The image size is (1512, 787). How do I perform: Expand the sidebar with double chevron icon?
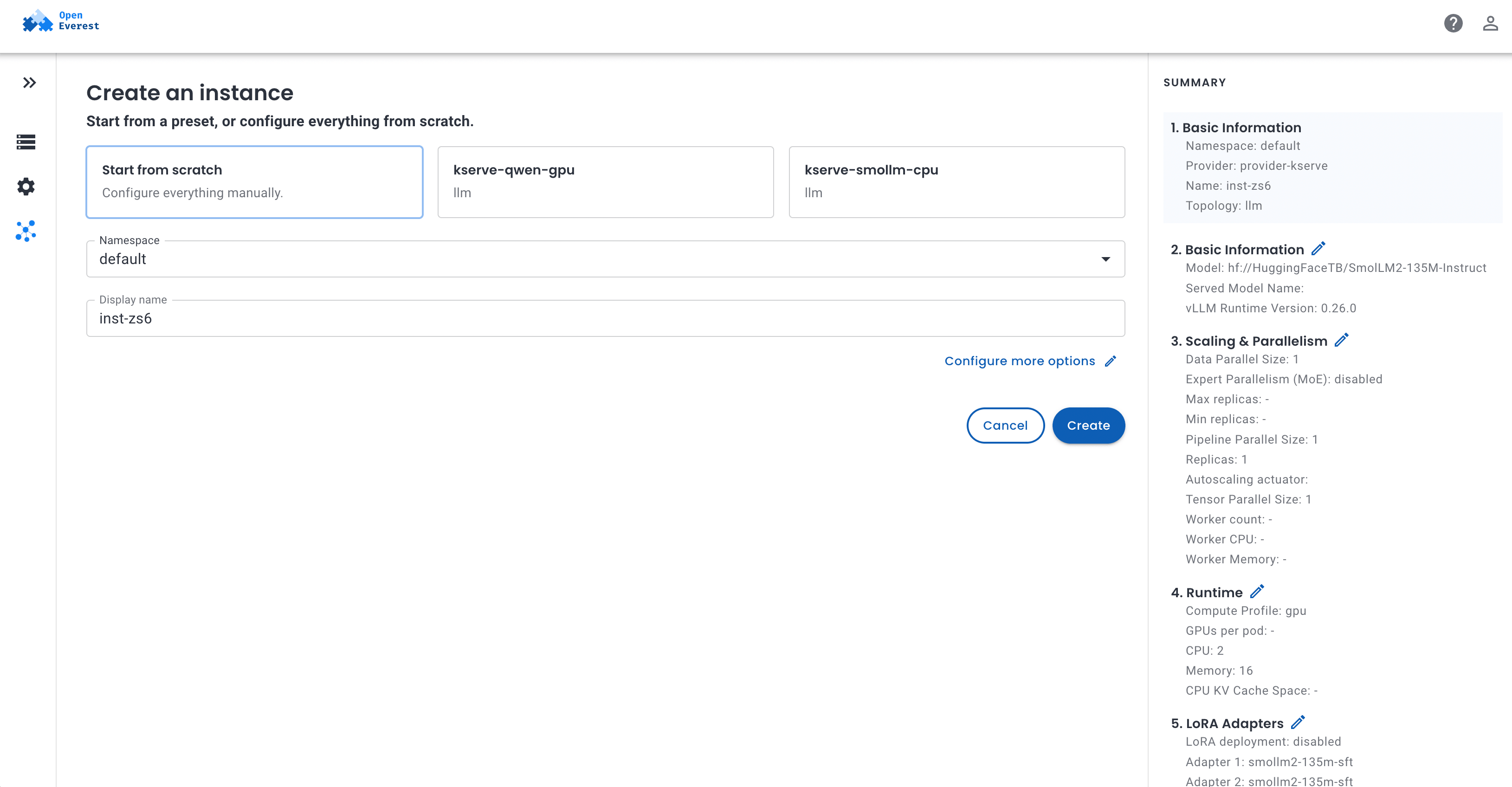29,83
